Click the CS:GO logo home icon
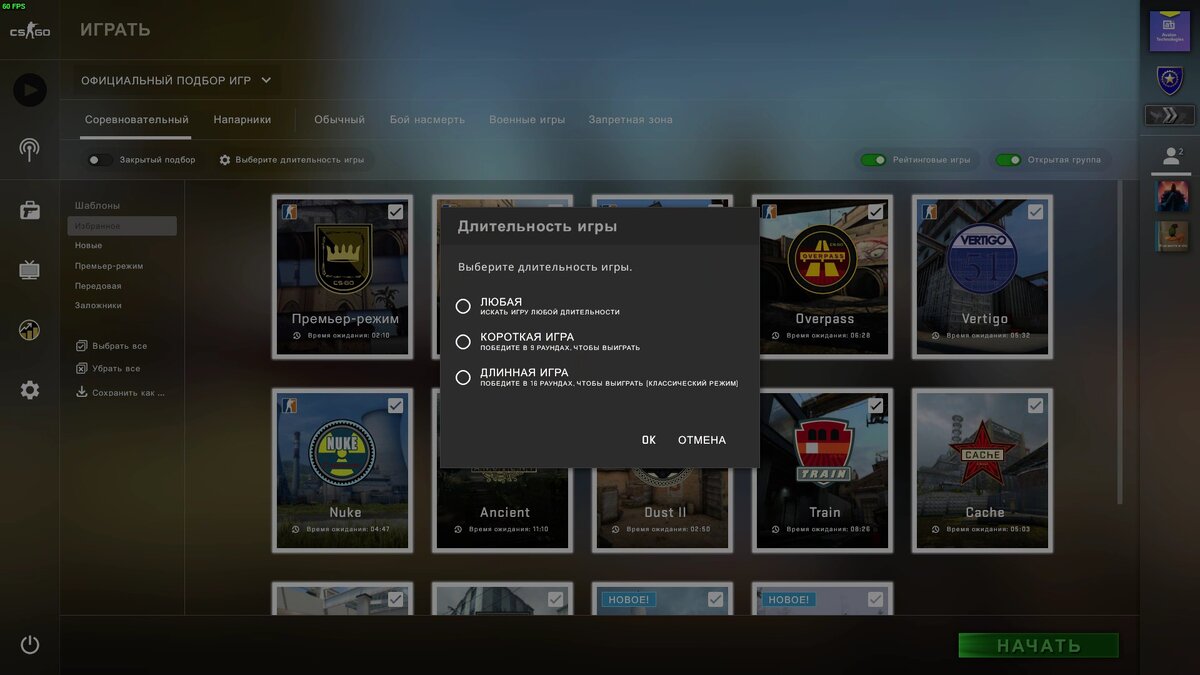Viewport: 1200px width, 675px height. (30, 32)
